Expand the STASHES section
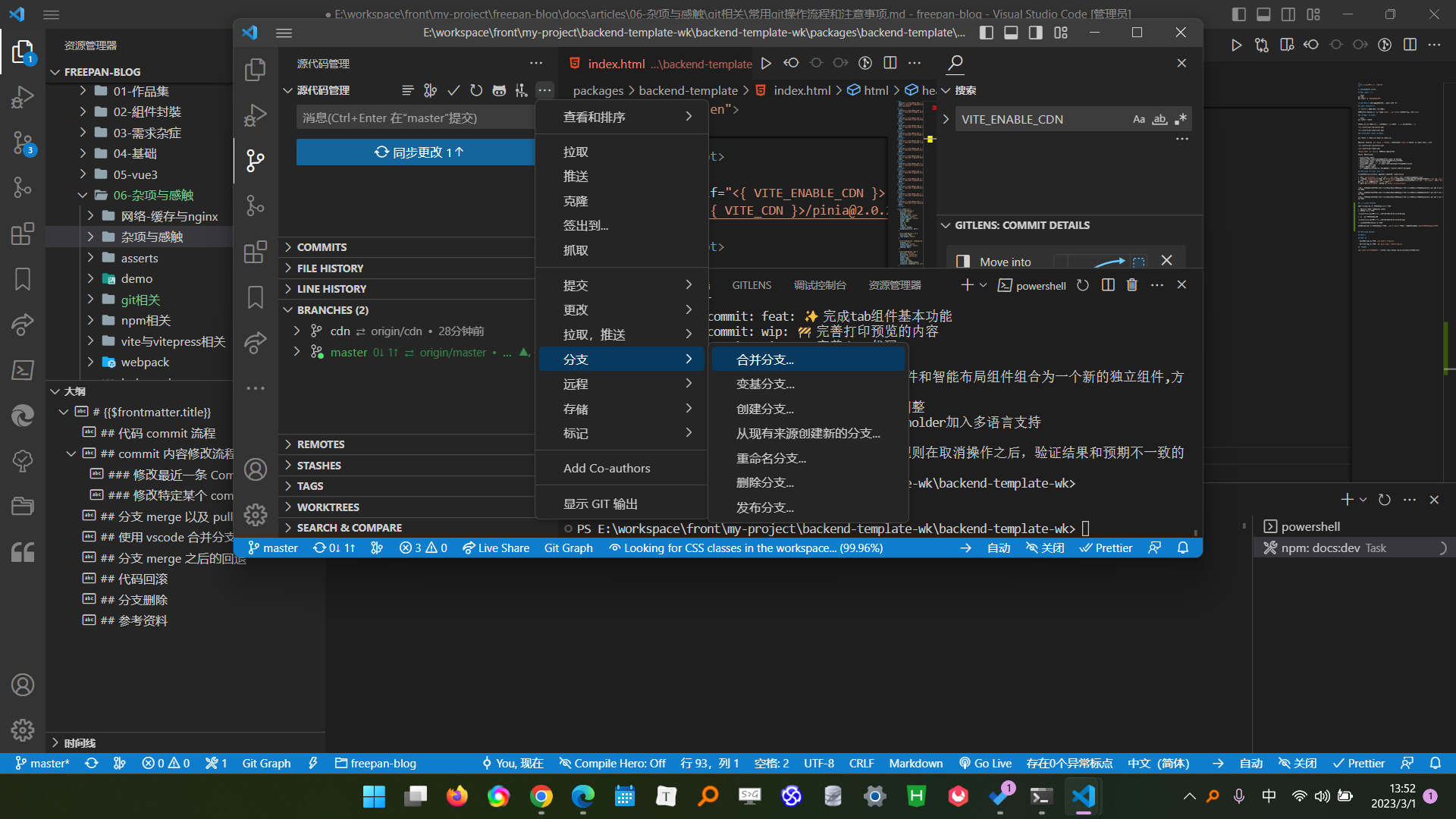The width and height of the screenshot is (1456, 819). pyautogui.click(x=318, y=465)
